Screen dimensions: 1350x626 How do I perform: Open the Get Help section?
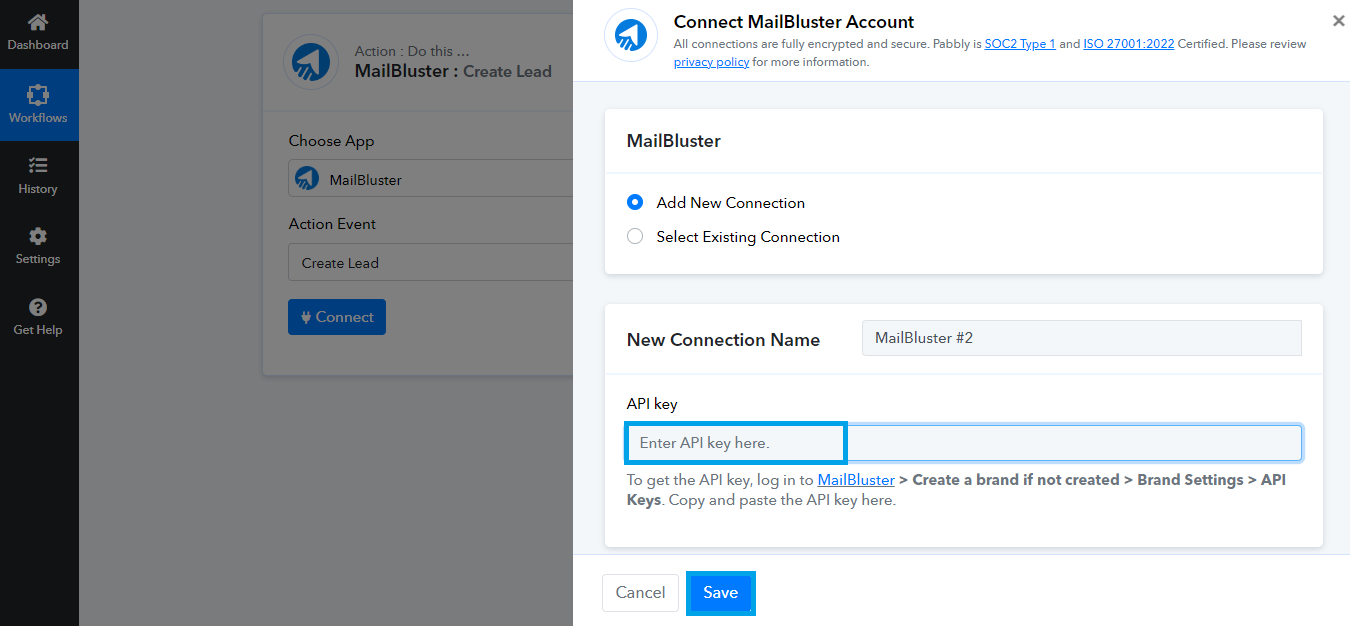[x=38, y=317]
